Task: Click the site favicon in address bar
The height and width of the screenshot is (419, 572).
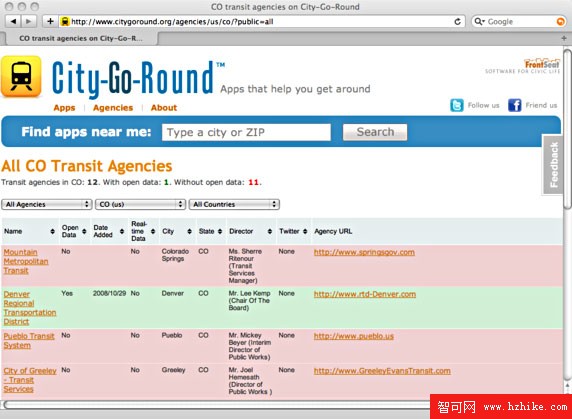Action: pos(65,22)
